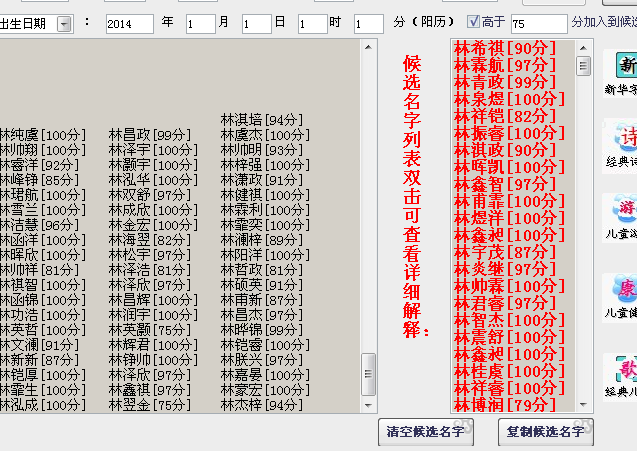This screenshot has height=451, width=637.
Task: Click result name 林梓强[100分]
Action: [265, 165]
